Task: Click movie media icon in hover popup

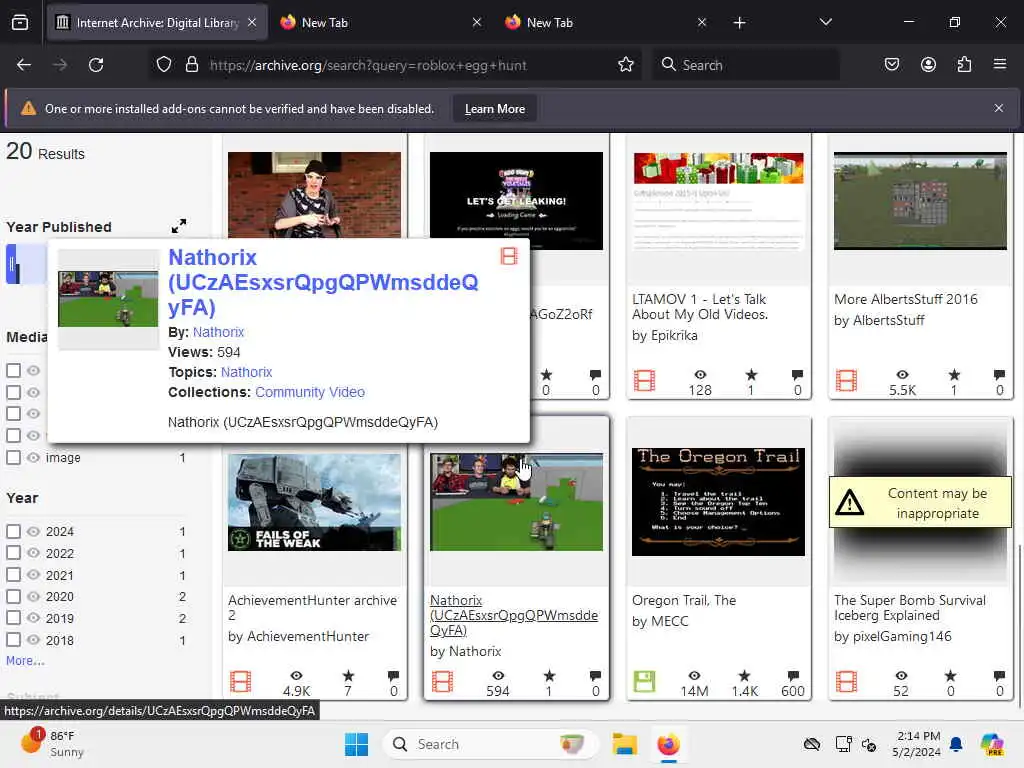Action: [509, 256]
